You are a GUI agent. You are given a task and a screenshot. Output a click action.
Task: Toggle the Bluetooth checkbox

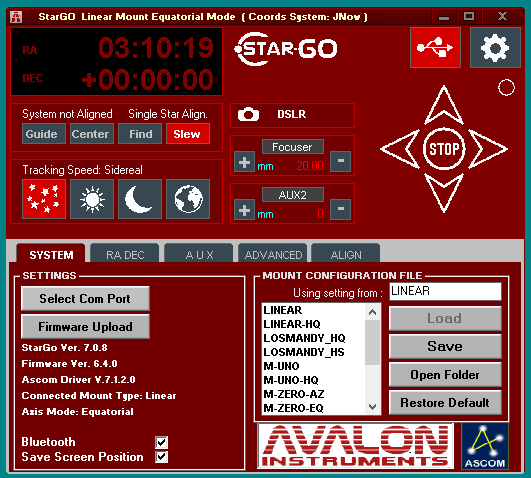point(162,442)
